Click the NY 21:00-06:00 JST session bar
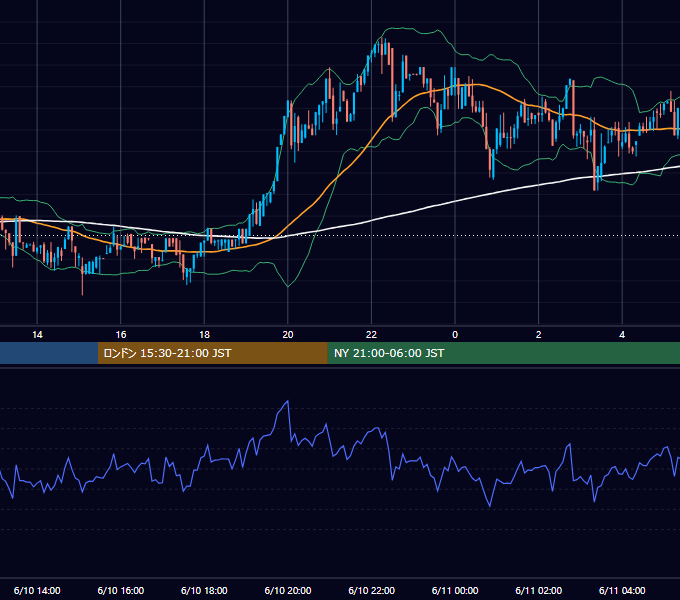Viewport: 680px width, 600px height. coord(503,353)
